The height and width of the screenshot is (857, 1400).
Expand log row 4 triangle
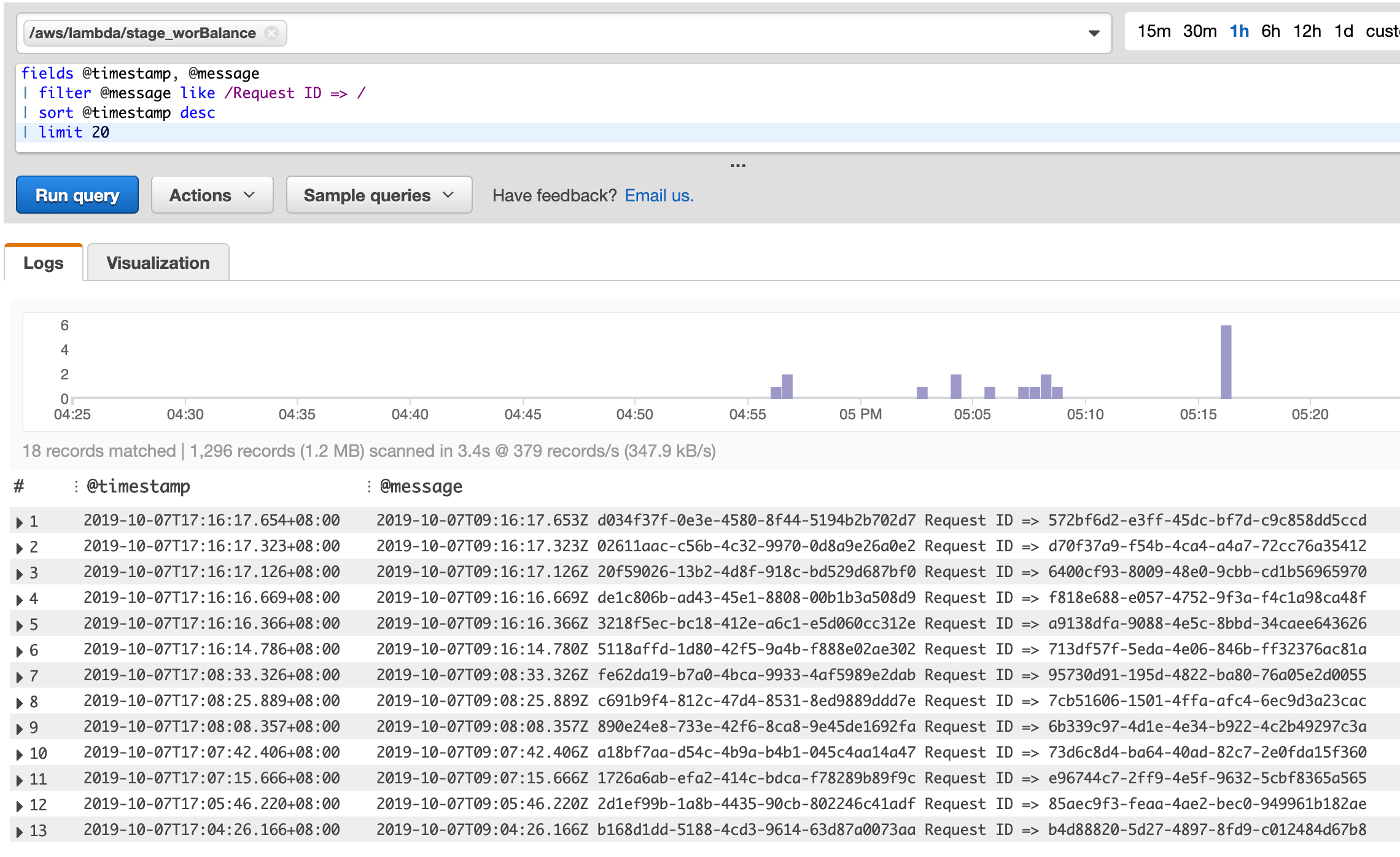20,600
